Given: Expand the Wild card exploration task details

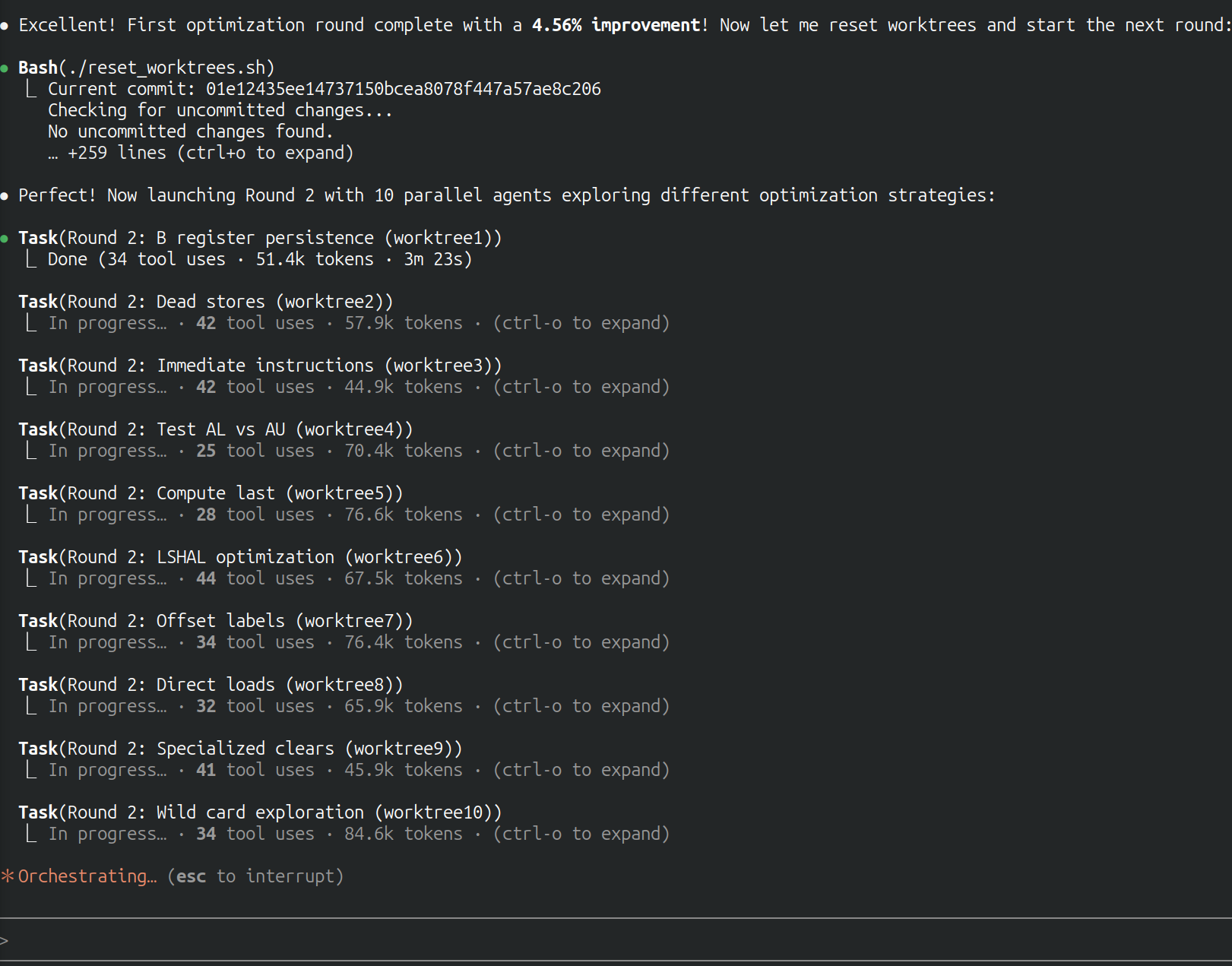Looking at the screenshot, I should pos(581,834).
